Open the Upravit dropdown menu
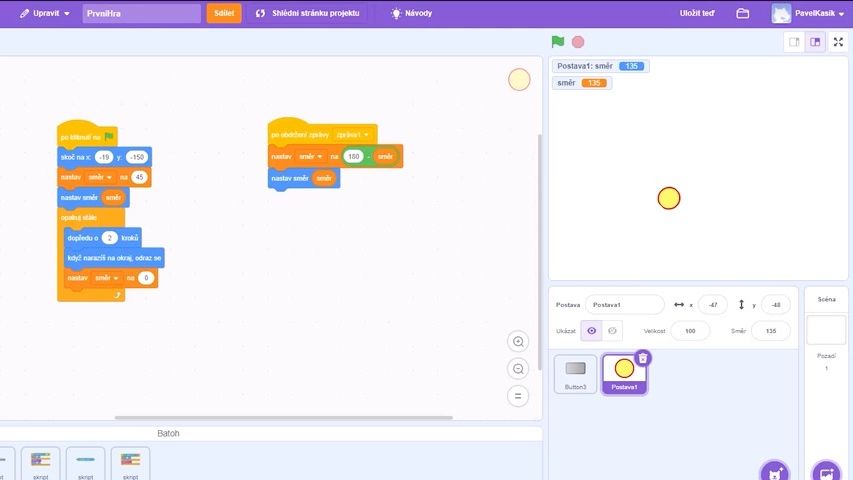The height and width of the screenshot is (480, 853). pos(45,14)
